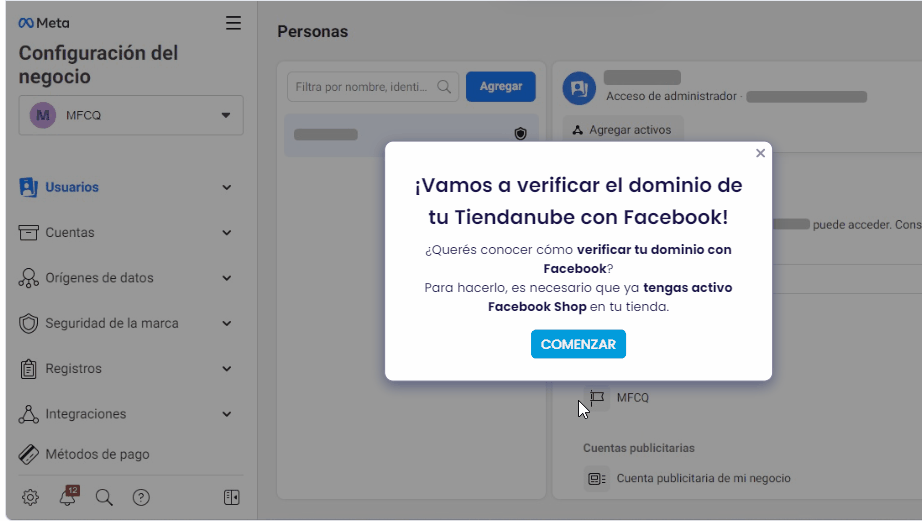Click the Cuentas archive box icon
Viewport: 922px width, 521px height.
coord(28,232)
